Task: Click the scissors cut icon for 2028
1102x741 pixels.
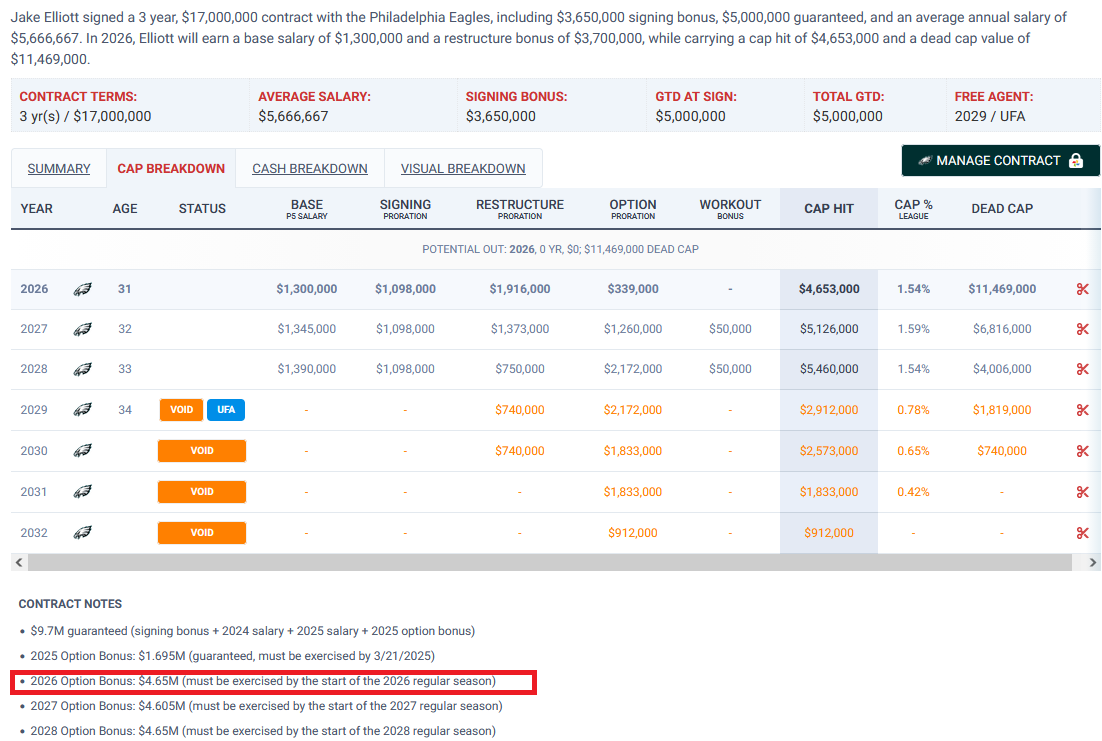Action: point(1082,369)
